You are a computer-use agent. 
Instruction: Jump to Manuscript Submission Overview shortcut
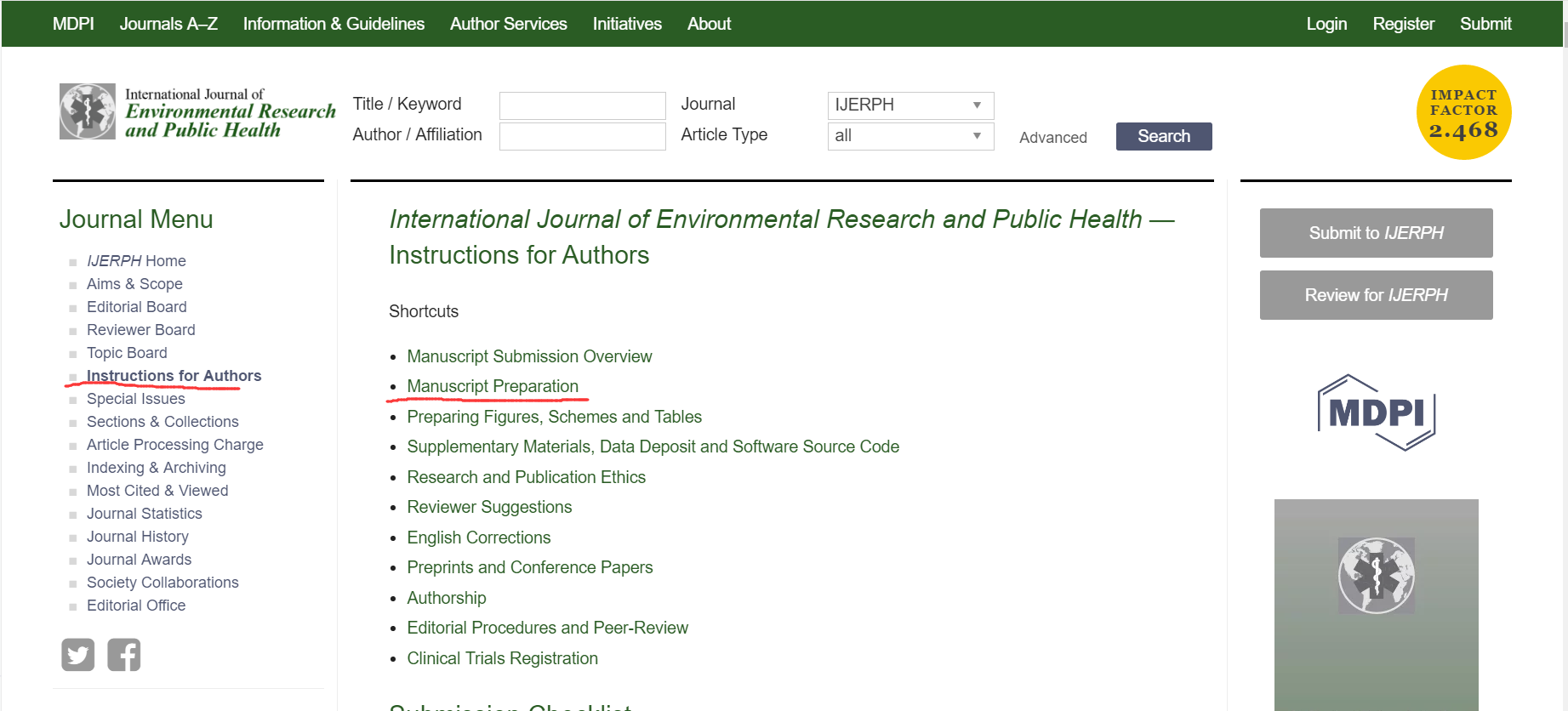[529, 356]
